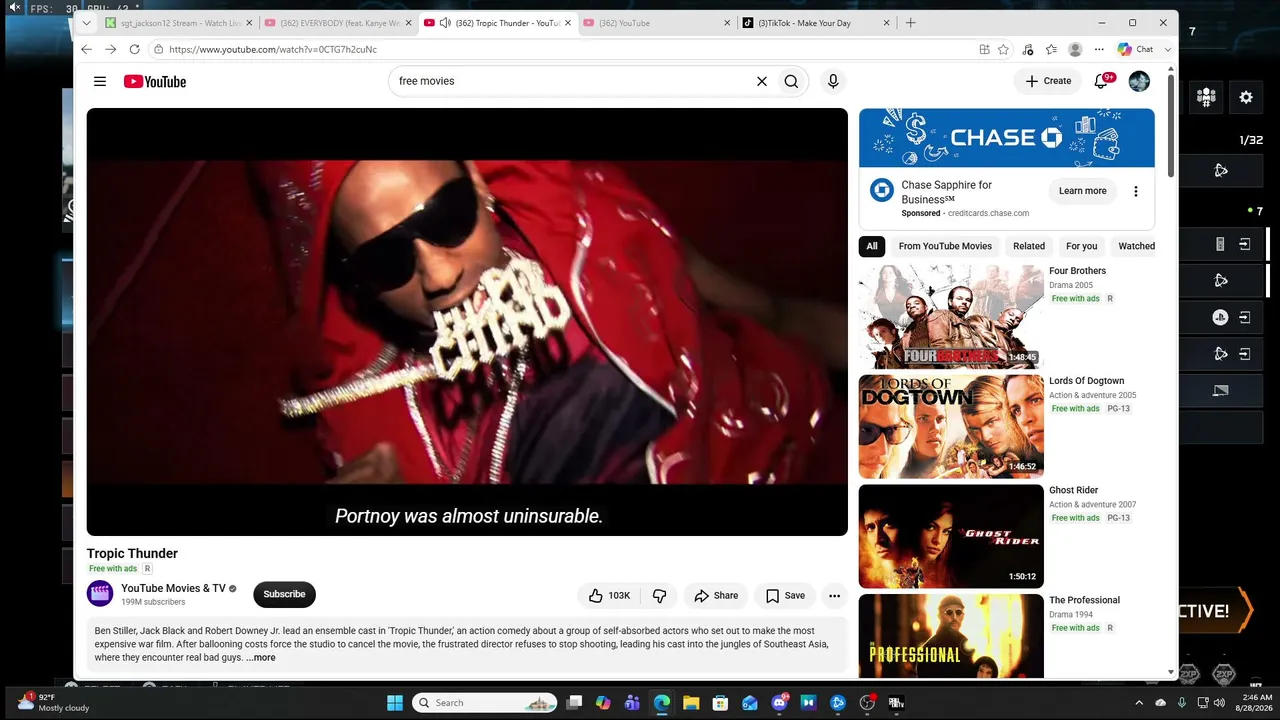
Task: Open the Lords Of Dogtown movie title
Action: point(1086,381)
